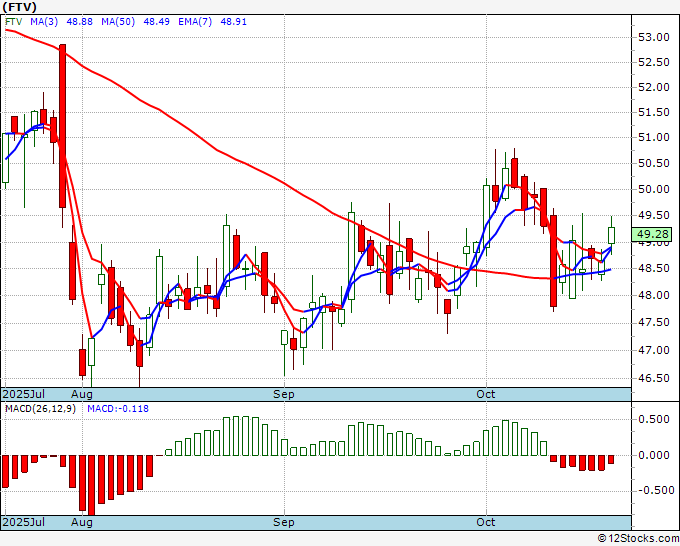Select the FTV legend label
Image resolution: width=680 pixels, height=546 pixels.
point(13,21)
